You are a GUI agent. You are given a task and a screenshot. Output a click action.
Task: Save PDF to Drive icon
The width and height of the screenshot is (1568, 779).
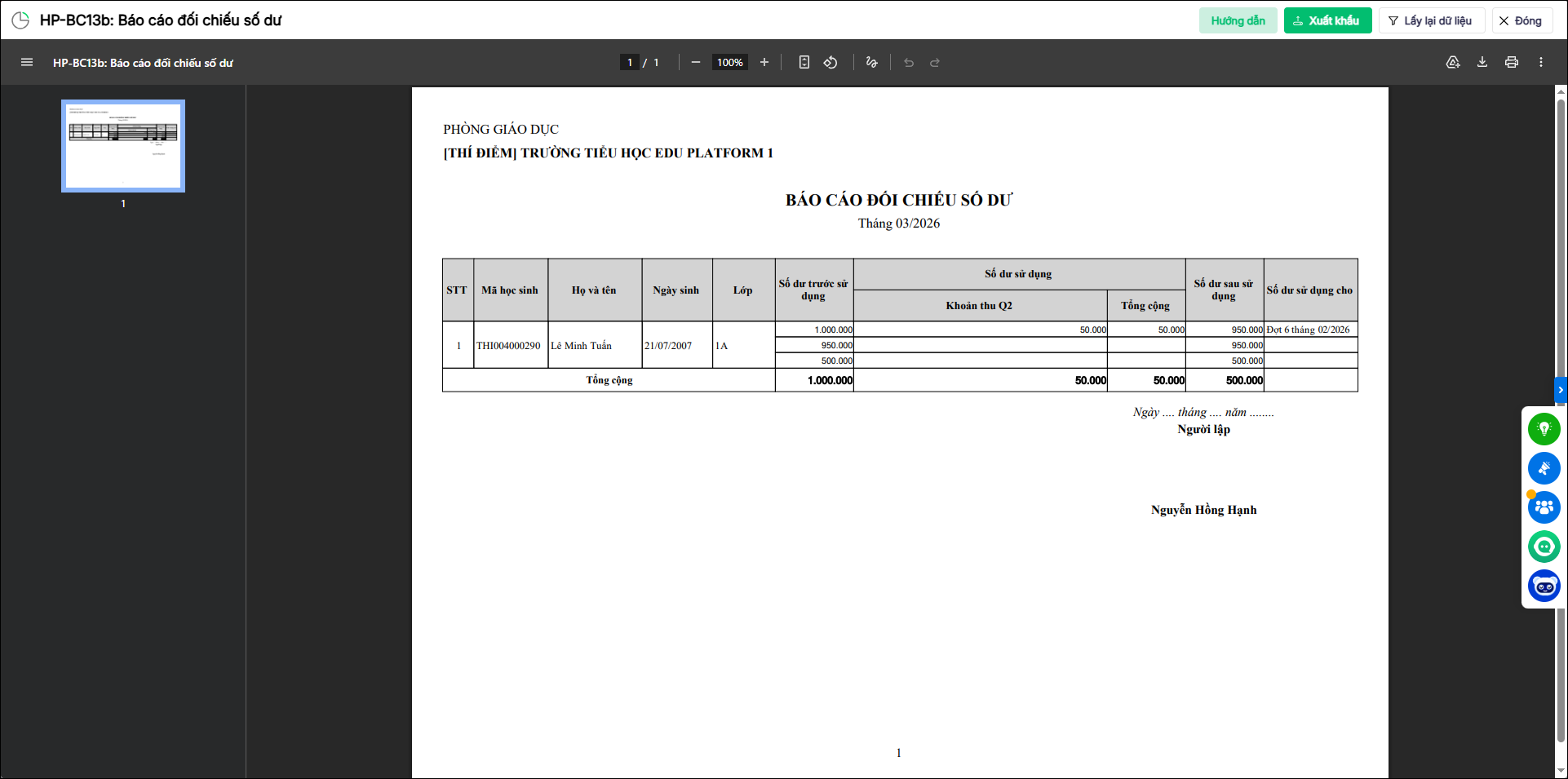coord(1453,62)
